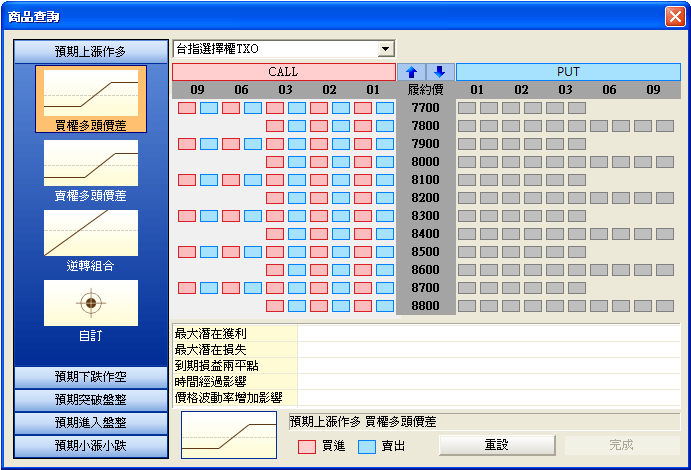Open the 預期進入盤整 section
691x470 pixels.
point(90,423)
